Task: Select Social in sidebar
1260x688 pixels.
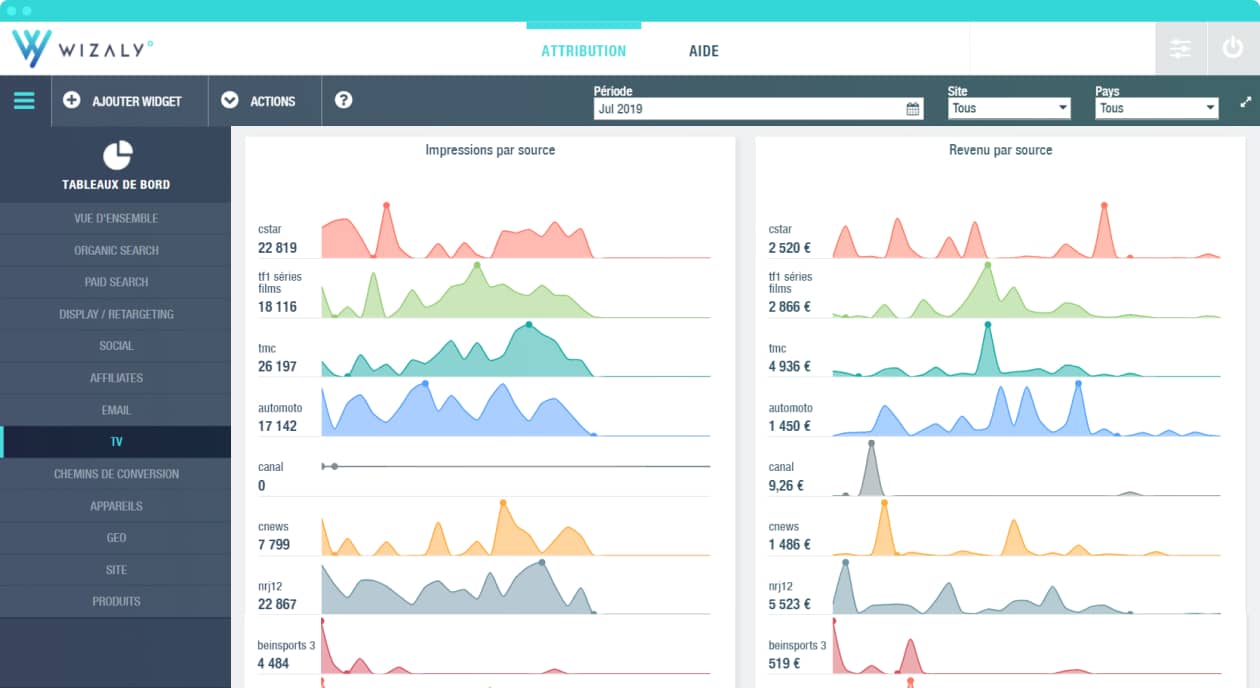Action: pyautogui.click(x=116, y=346)
